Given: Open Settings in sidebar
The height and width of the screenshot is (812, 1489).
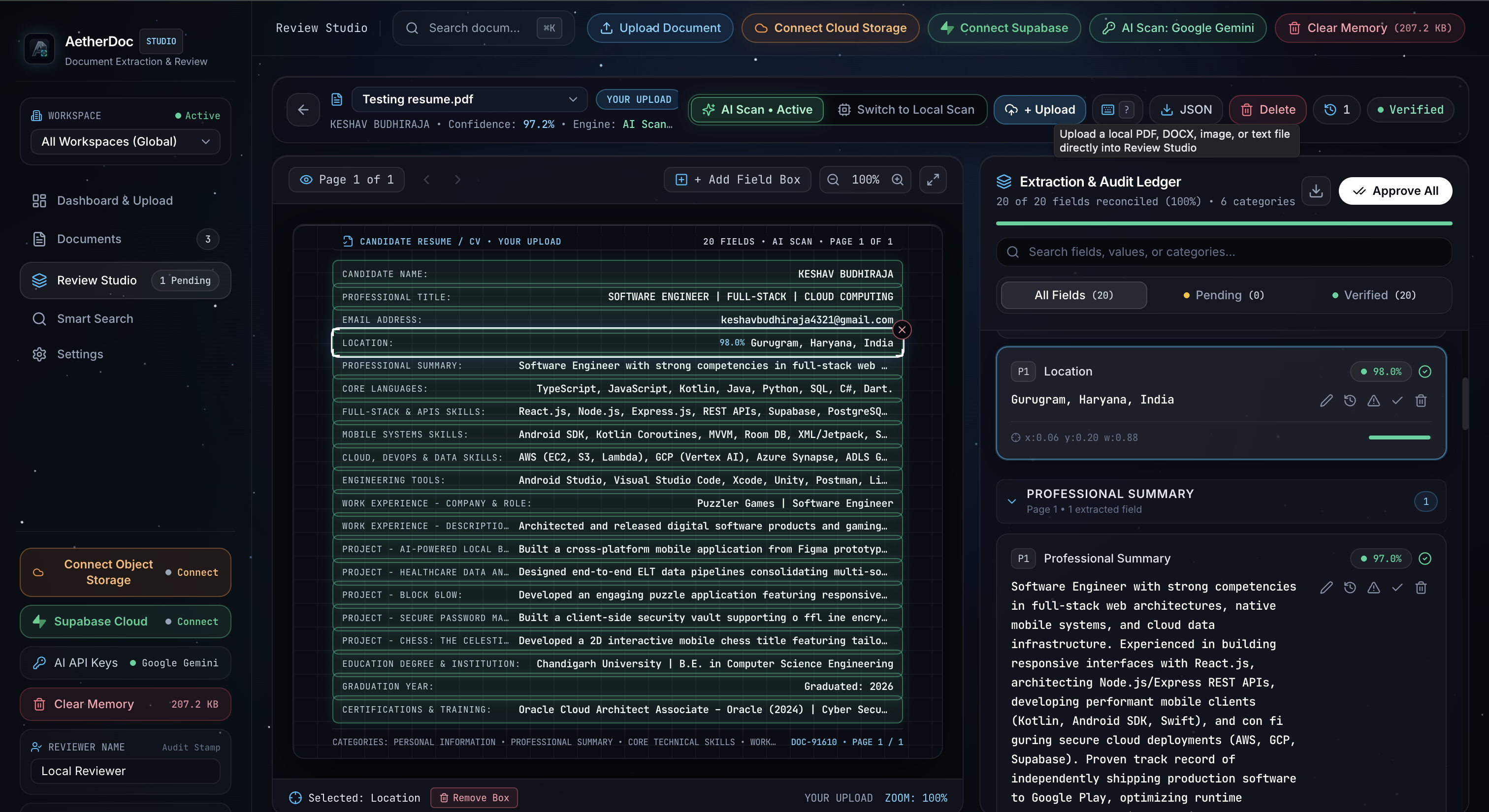Looking at the screenshot, I should (x=126, y=354).
